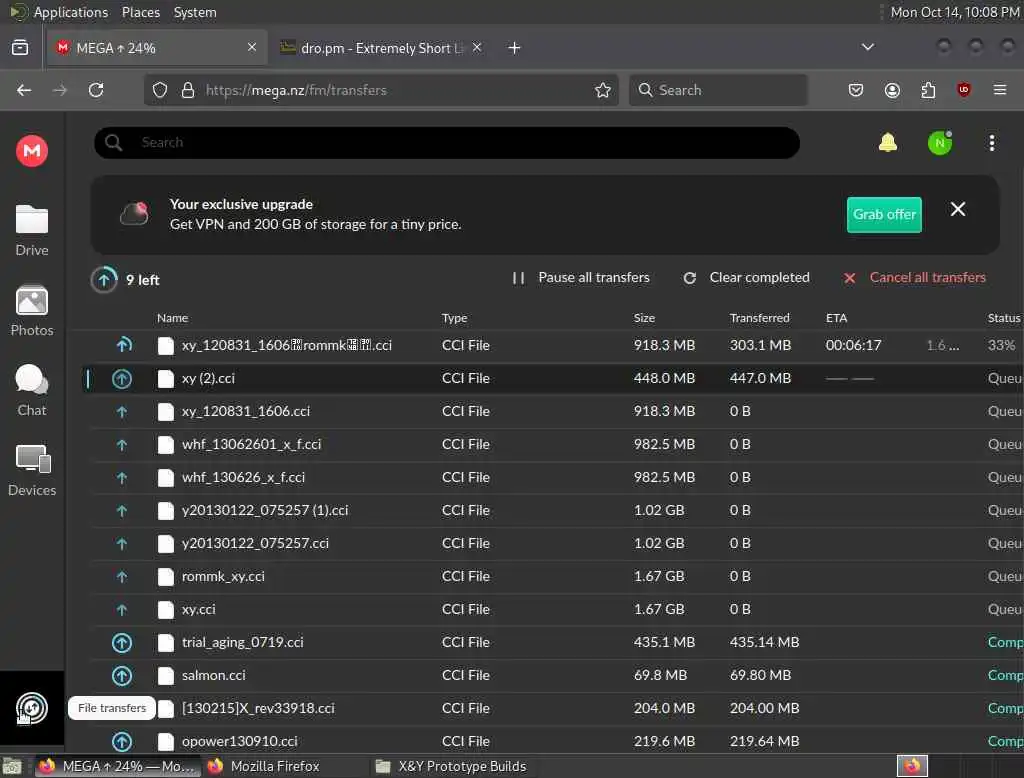Viewport: 1024px width, 778px height.
Task: Open the System menu
Action: (x=195, y=12)
